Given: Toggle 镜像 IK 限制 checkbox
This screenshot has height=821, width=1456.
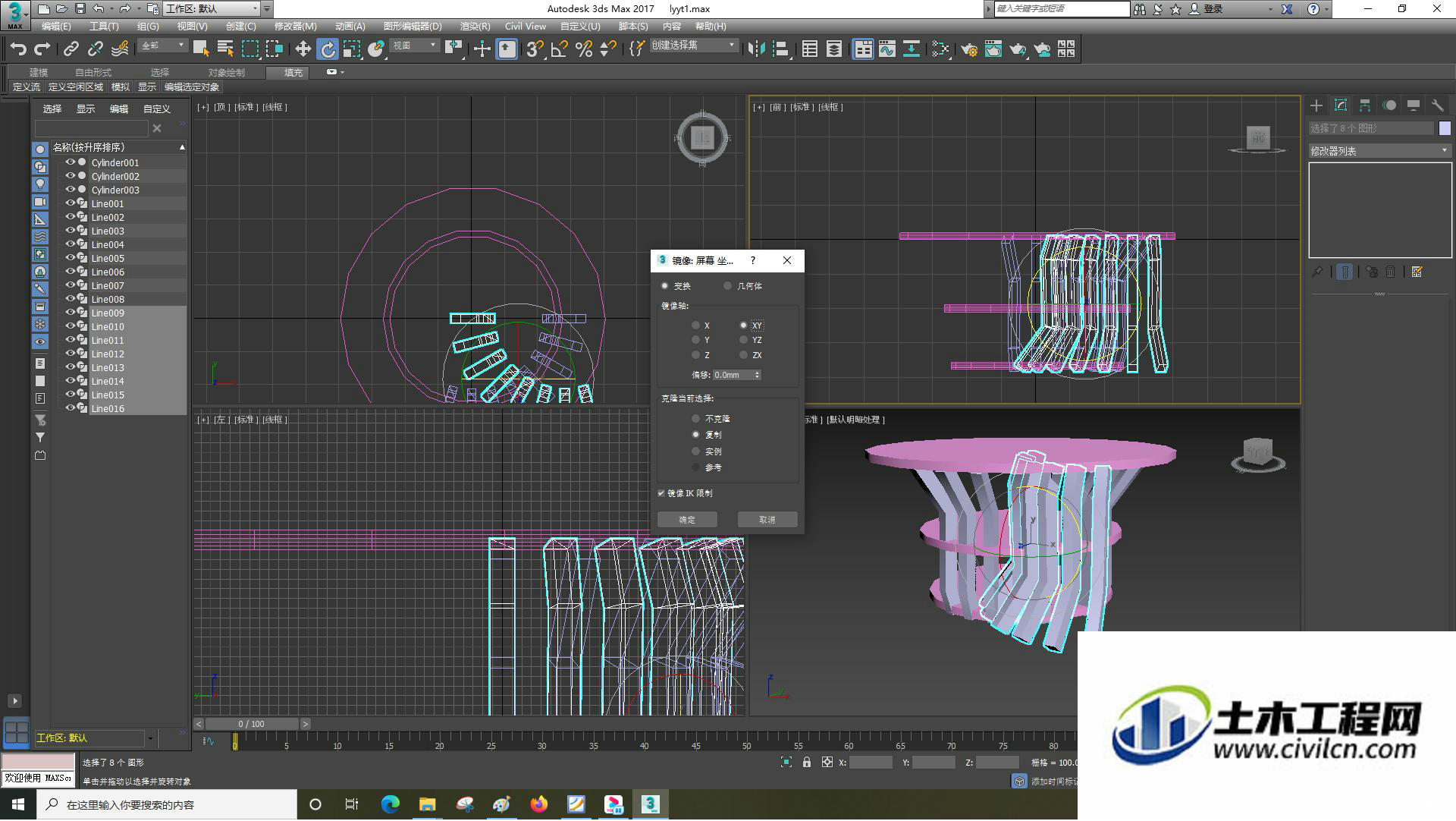Looking at the screenshot, I should (x=661, y=493).
